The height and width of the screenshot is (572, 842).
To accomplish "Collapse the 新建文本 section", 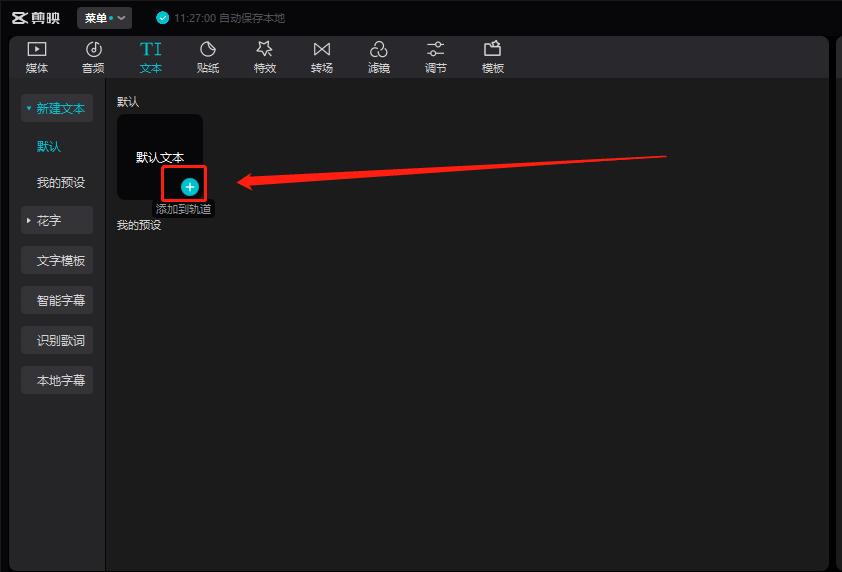I will coord(57,108).
